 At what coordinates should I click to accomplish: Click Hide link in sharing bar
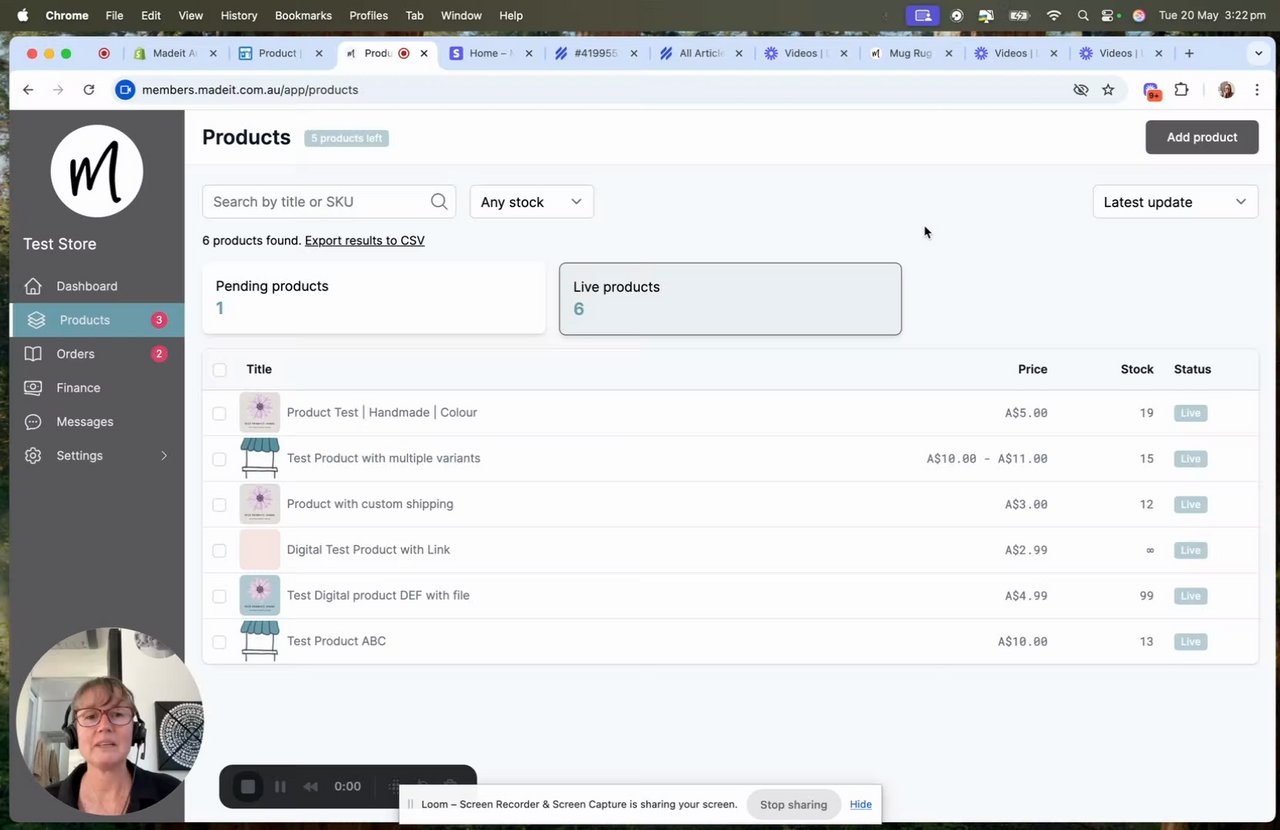[x=861, y=804]
